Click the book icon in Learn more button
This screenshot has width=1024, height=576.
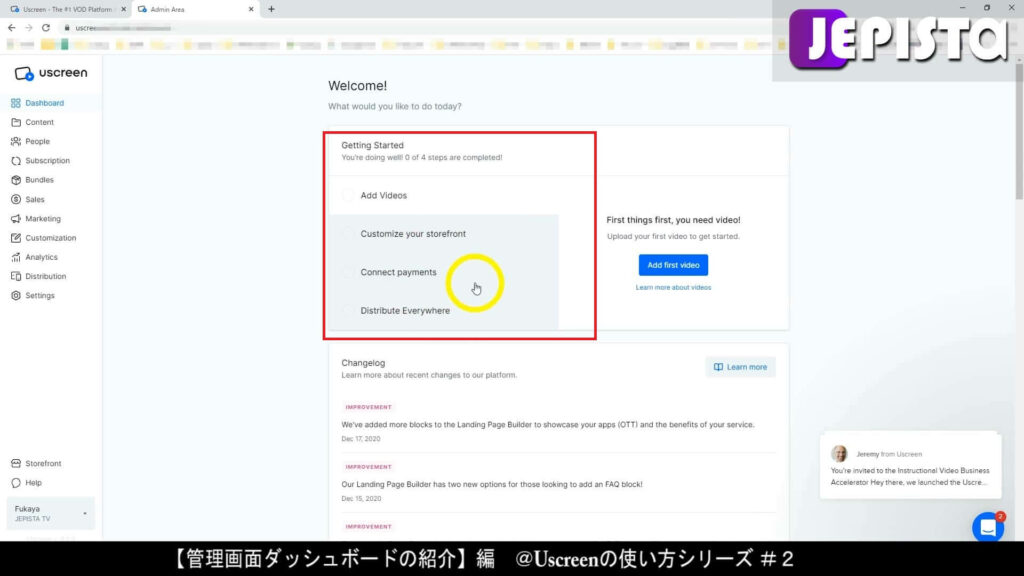[x=718, y=367]
